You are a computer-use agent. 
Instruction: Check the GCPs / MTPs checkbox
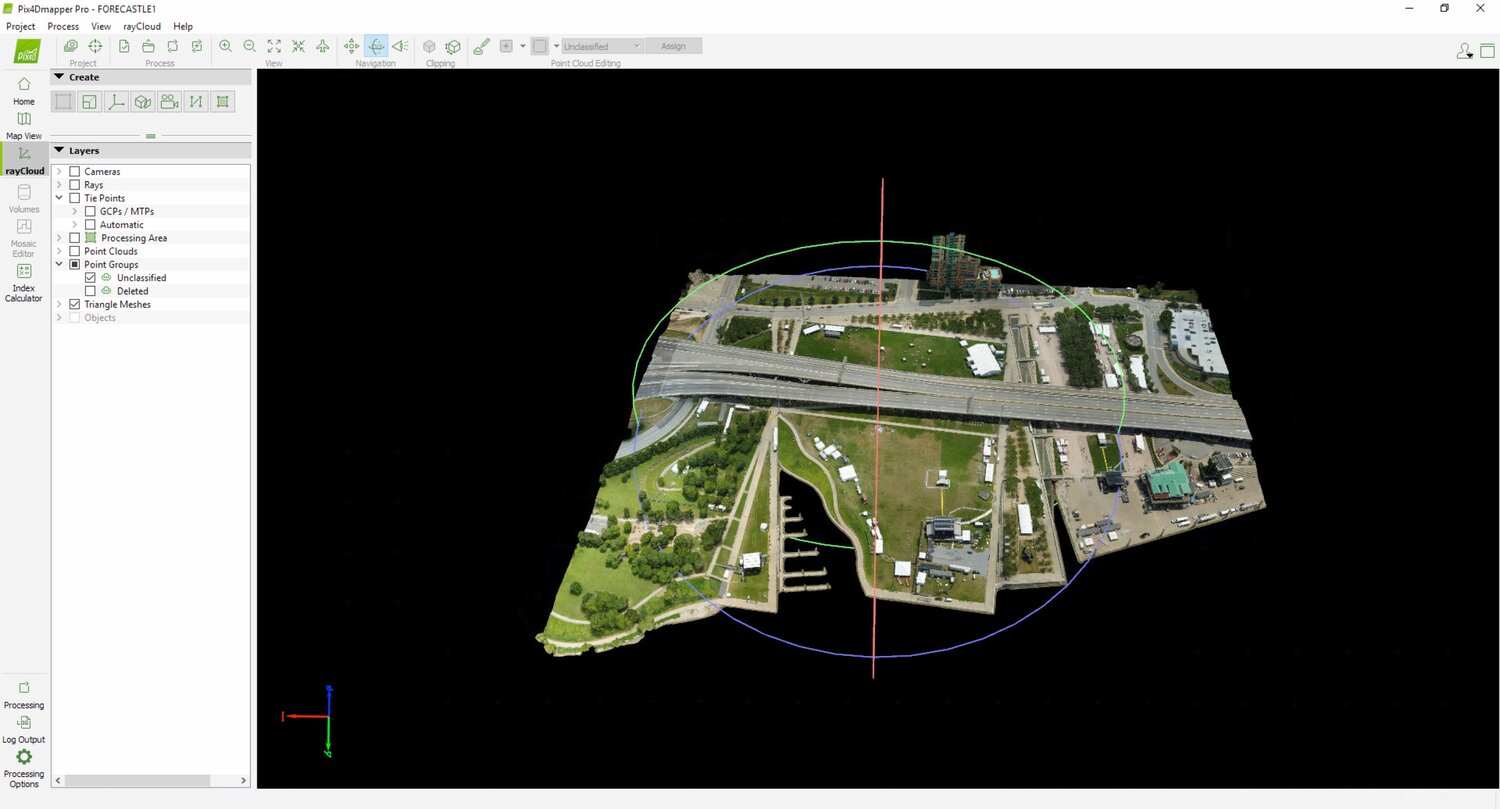(x=90, y=212)
